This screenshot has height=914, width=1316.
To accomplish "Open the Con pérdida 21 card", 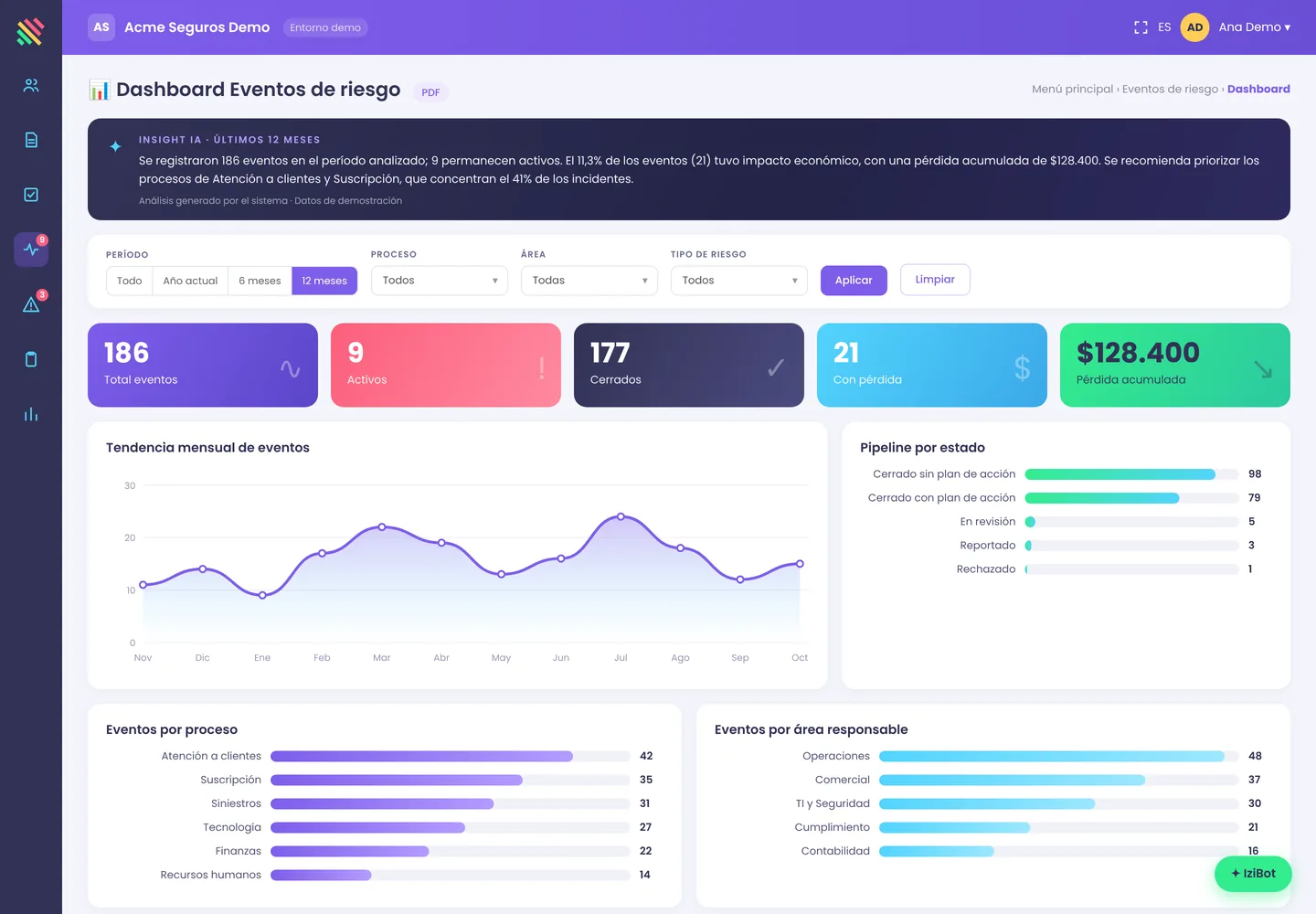I will pos(932,365).
